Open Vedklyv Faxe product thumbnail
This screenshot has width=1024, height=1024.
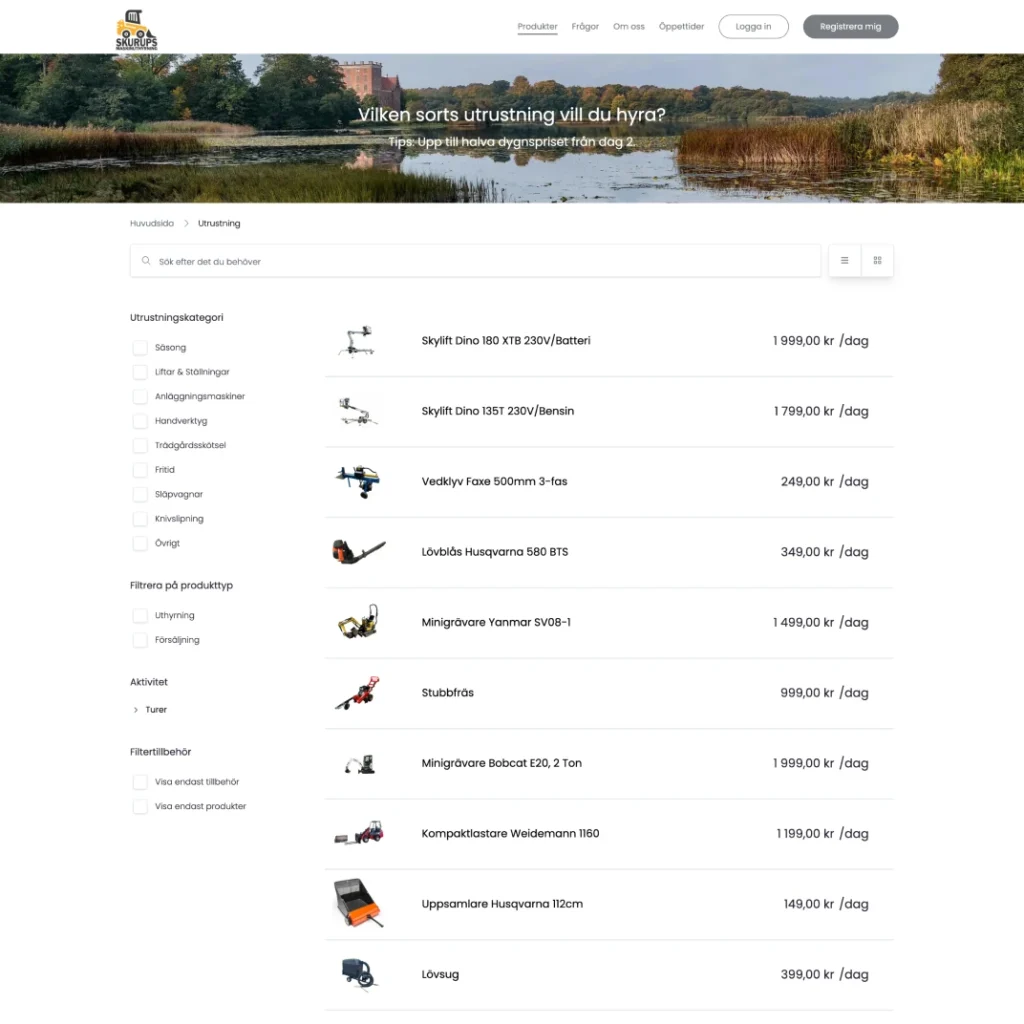pos(358,481)
